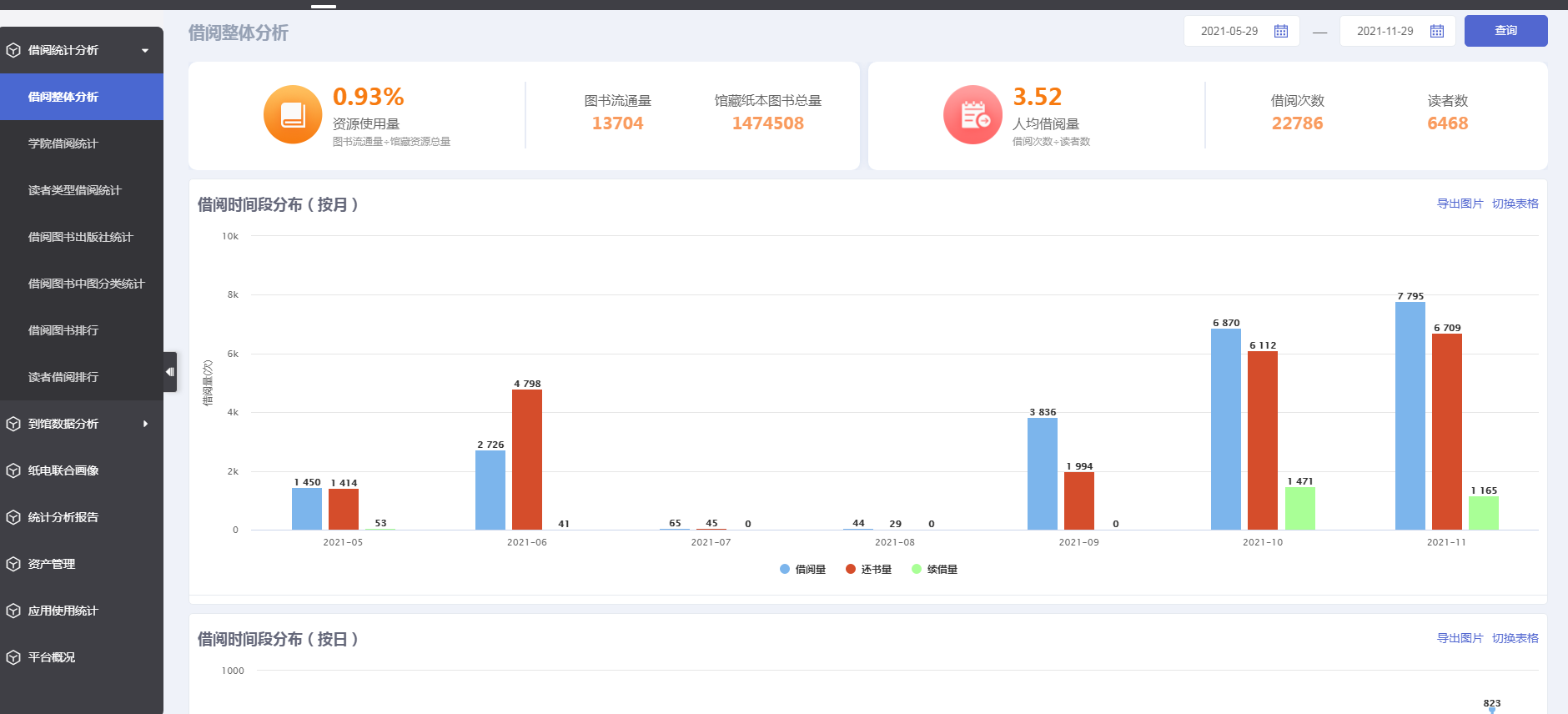Click the cube icon beside 资产管理
The width and height of the screenshot is (1568, 714).
click(13, 564)
